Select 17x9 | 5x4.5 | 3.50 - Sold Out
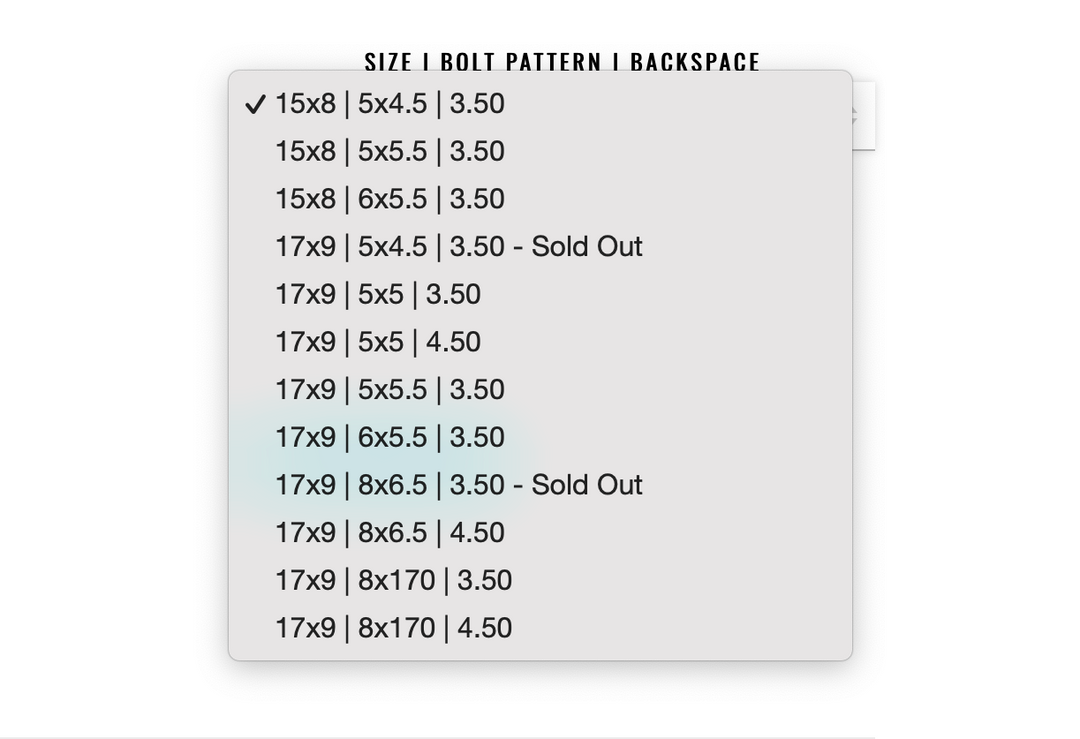The image size is (1080, 739). (540, 247)
